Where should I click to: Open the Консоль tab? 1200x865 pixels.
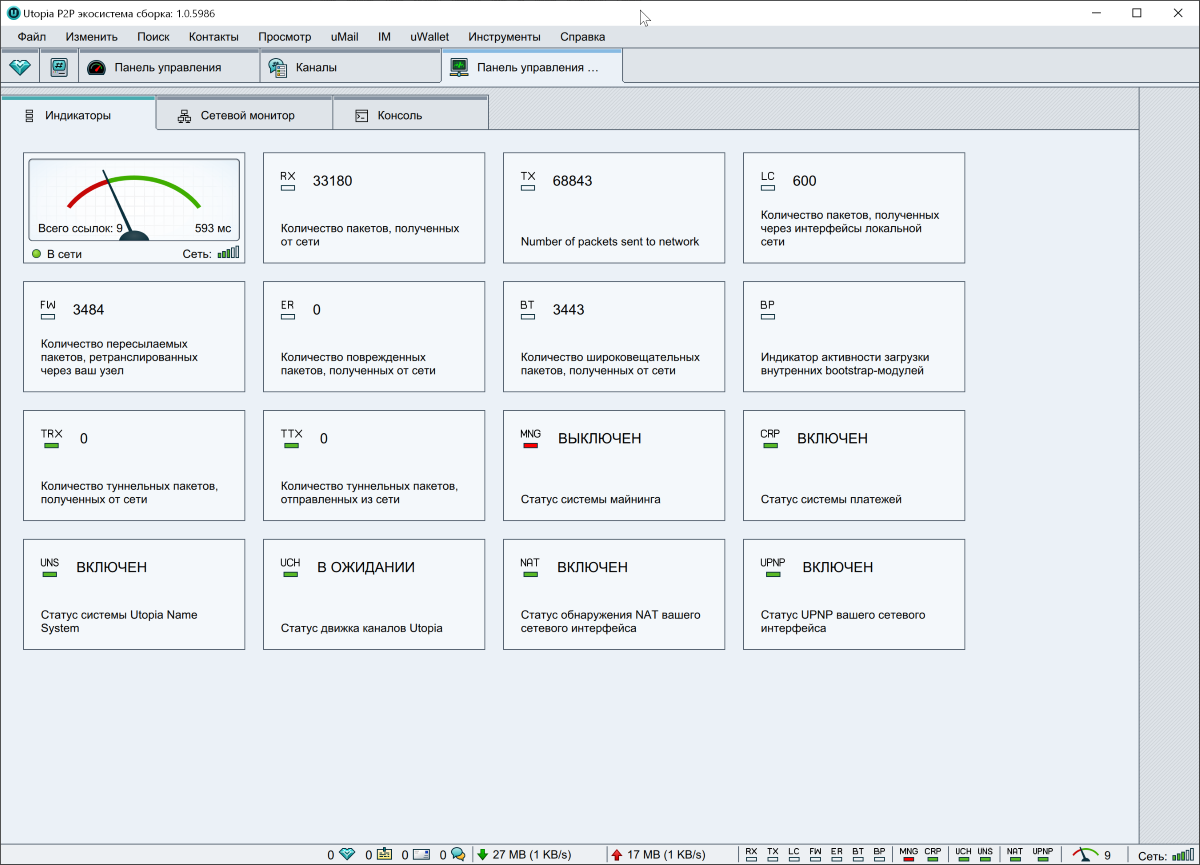pos(411,115)
